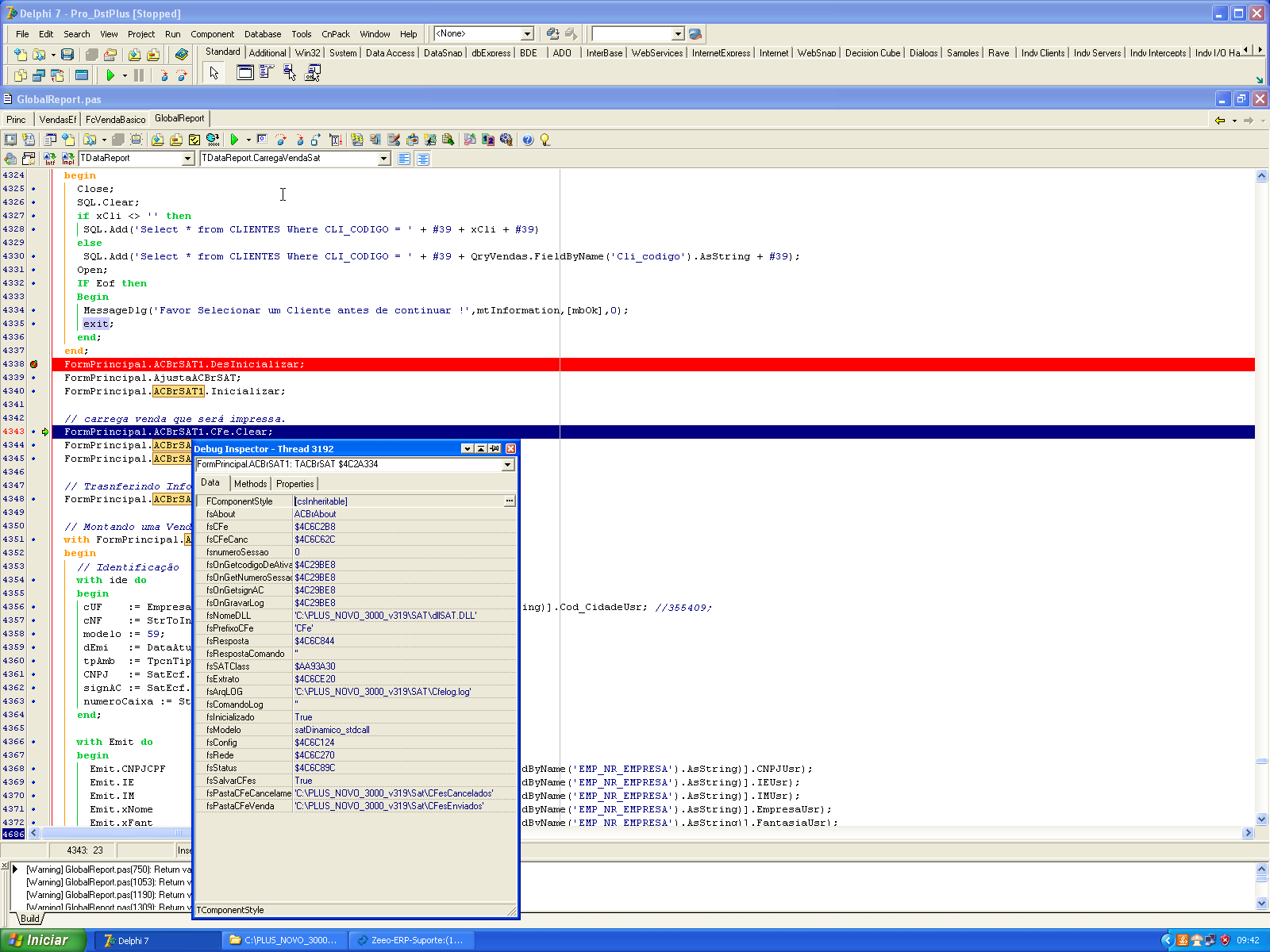Open the Project menu
The height and width of the screenshot is (952, 1270).
tap(141, 34)
